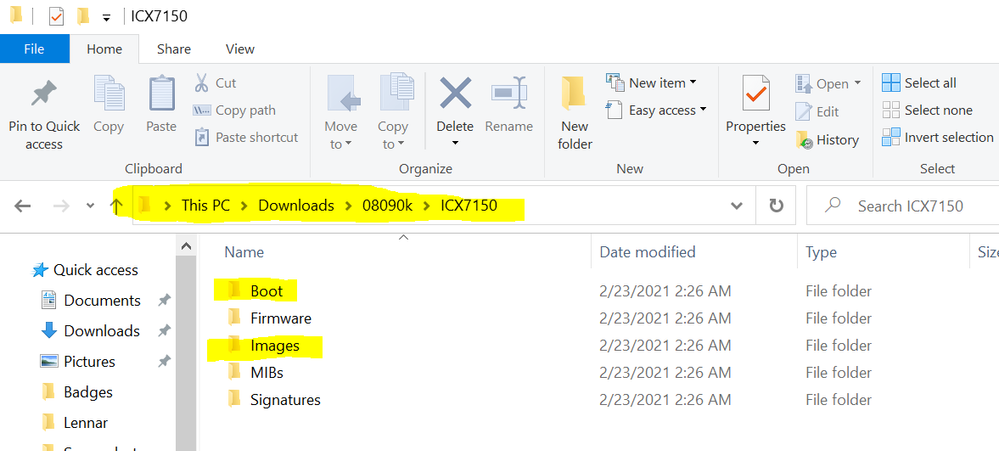Viewport: 999px width, 451px height.
Task: Select the Images folder
Action: coord(275,345)
